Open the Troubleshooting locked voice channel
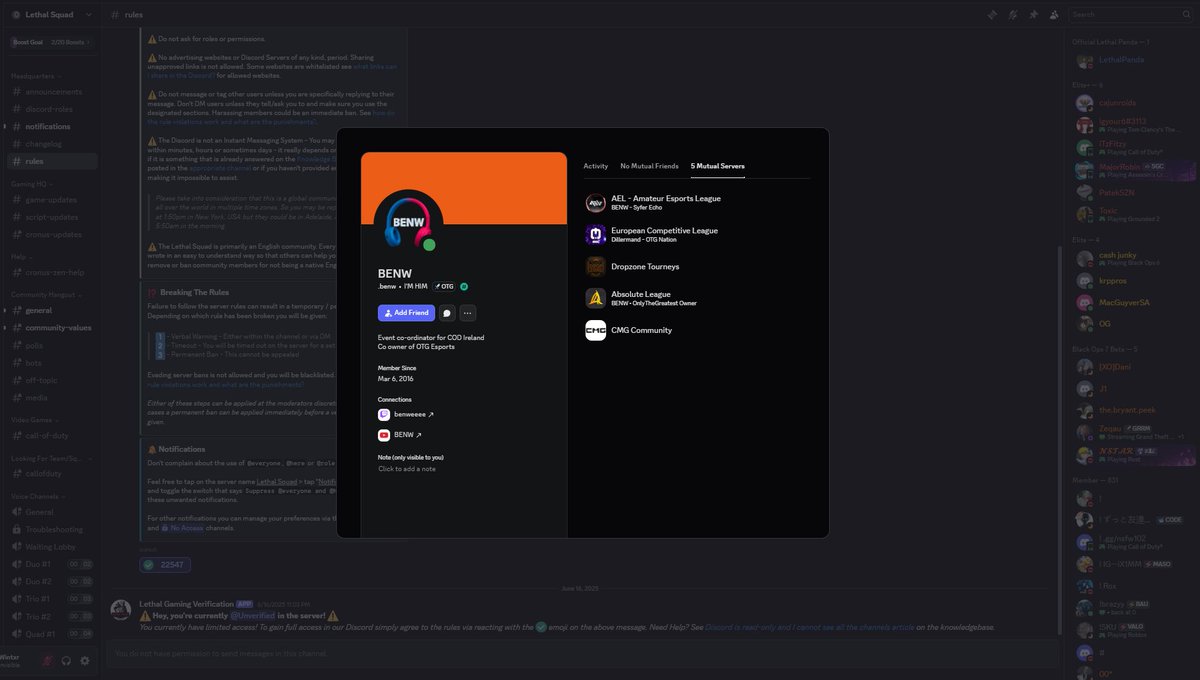 coord(53,529)
